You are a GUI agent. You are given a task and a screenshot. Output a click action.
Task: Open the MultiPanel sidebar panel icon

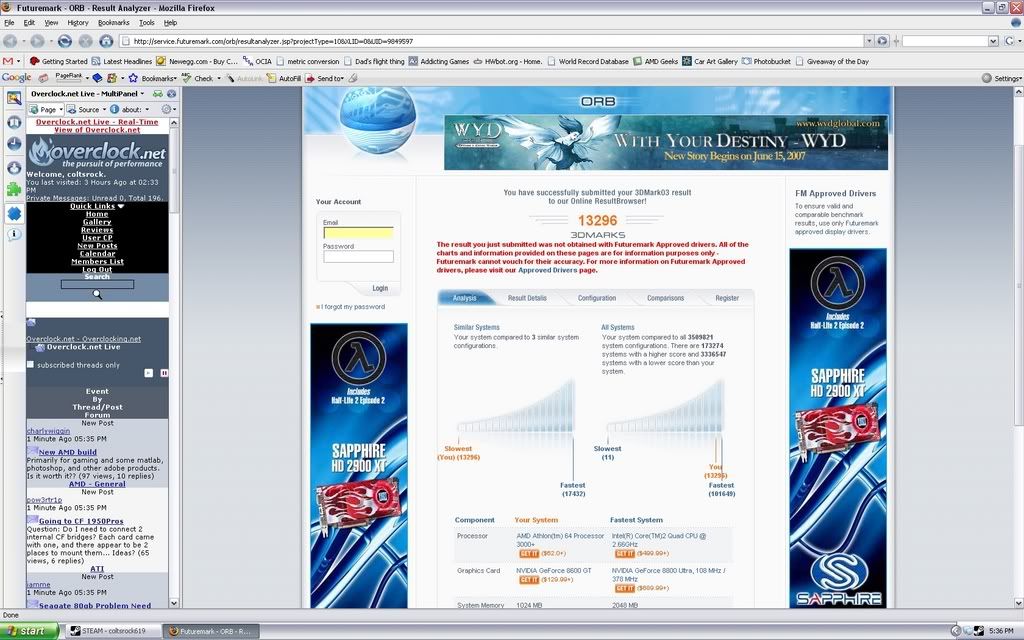coord(14,98)
